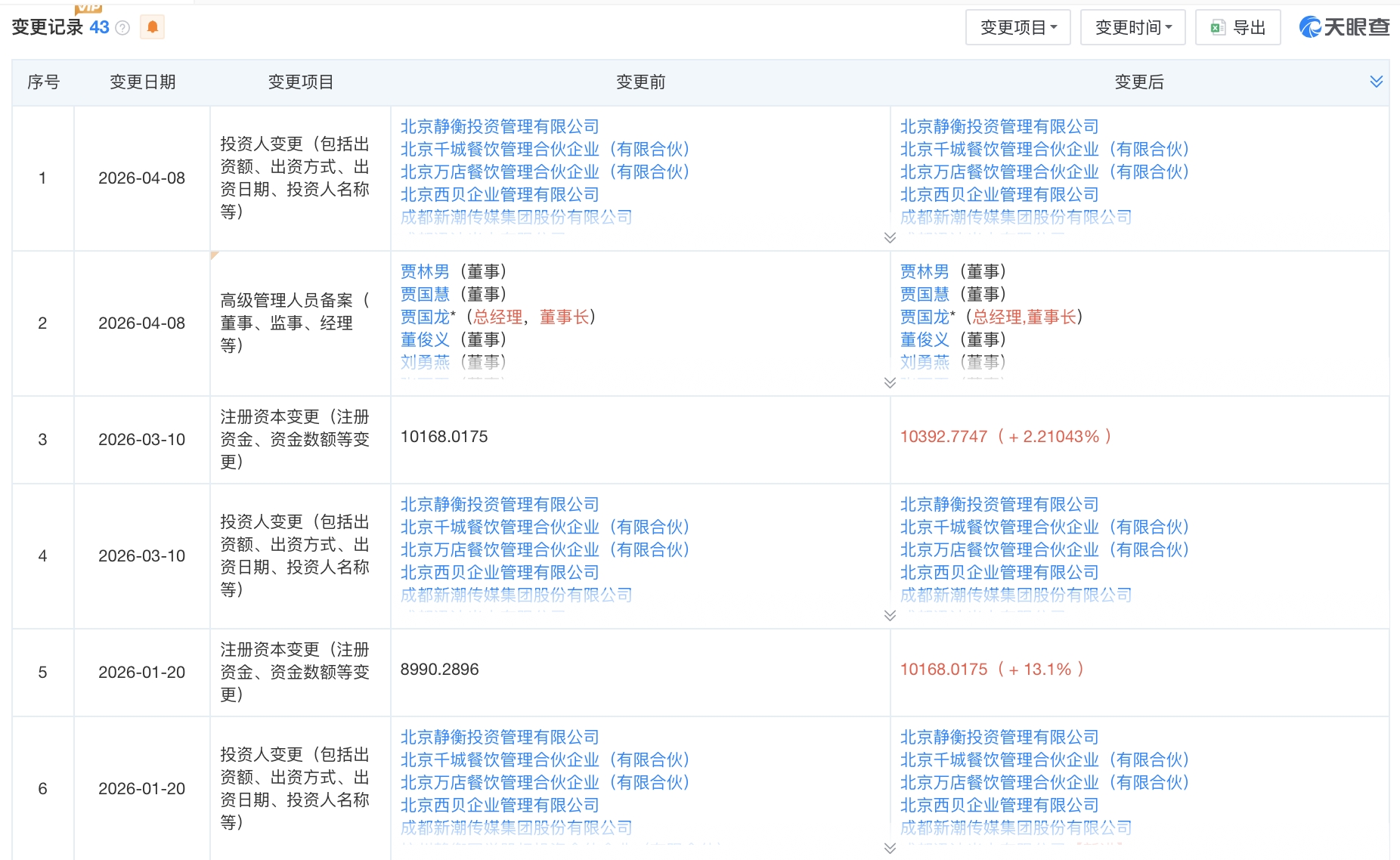
Task: Open 北京静衡投资管理有限公司 in row 6 变更后
Action: click(x=999, y=737)
